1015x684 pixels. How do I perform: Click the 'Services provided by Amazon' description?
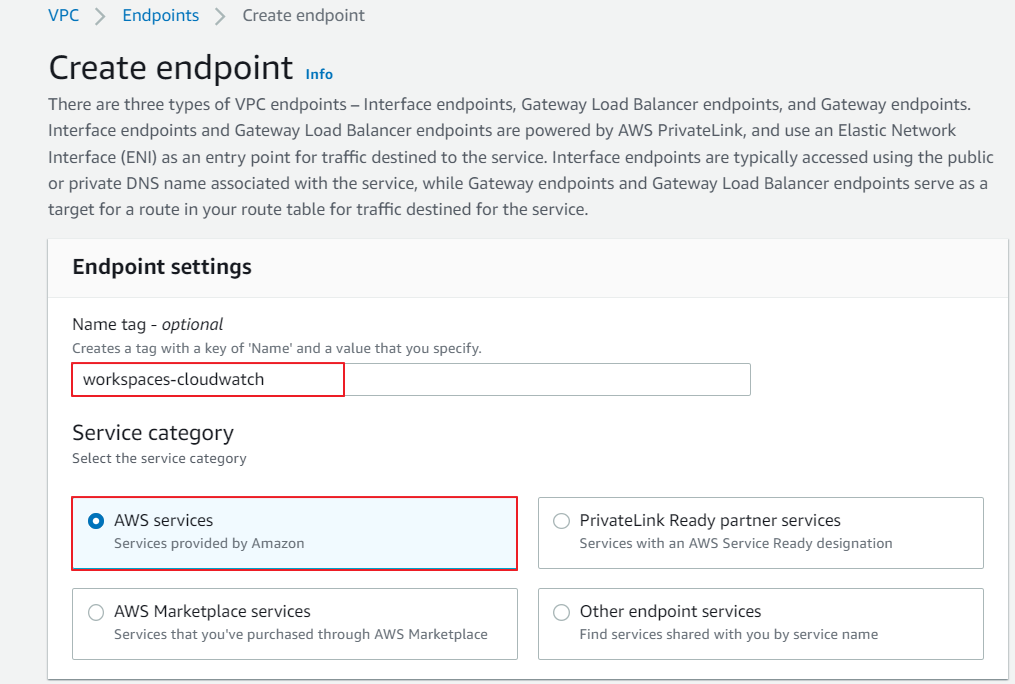tap(209, 543)
